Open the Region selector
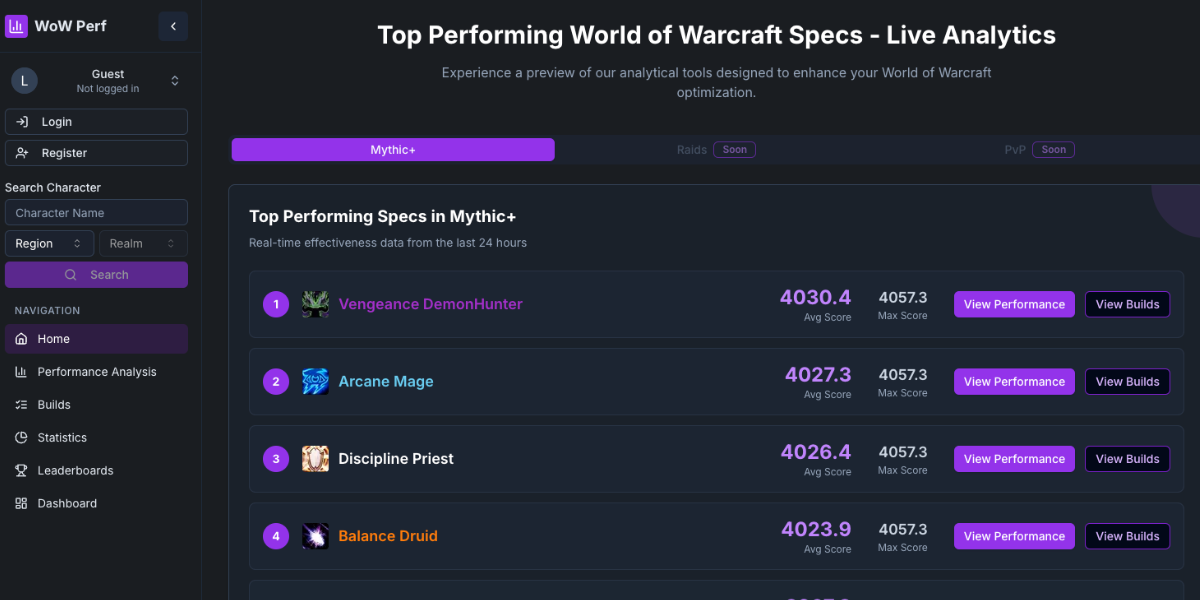 pos(49,243)
